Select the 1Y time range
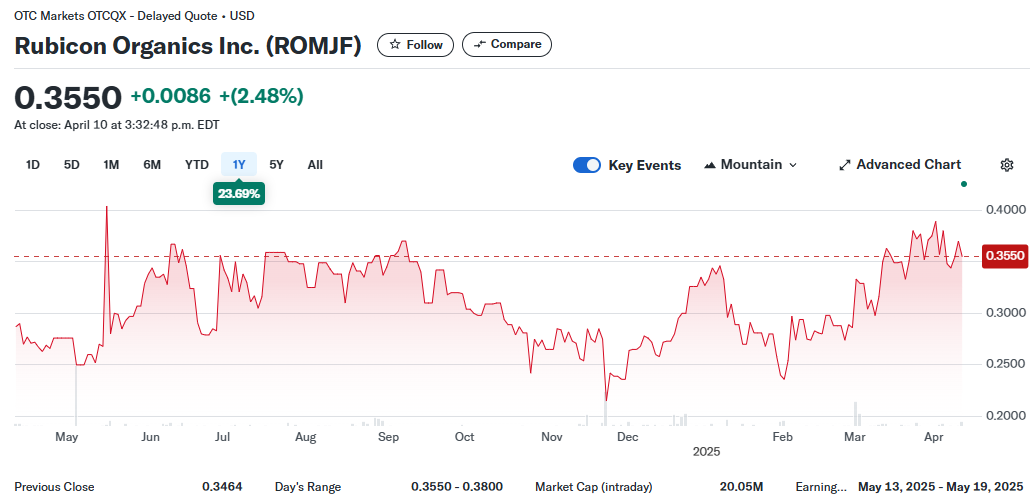This screenshot has height=496, width=1034. [239, 165]
